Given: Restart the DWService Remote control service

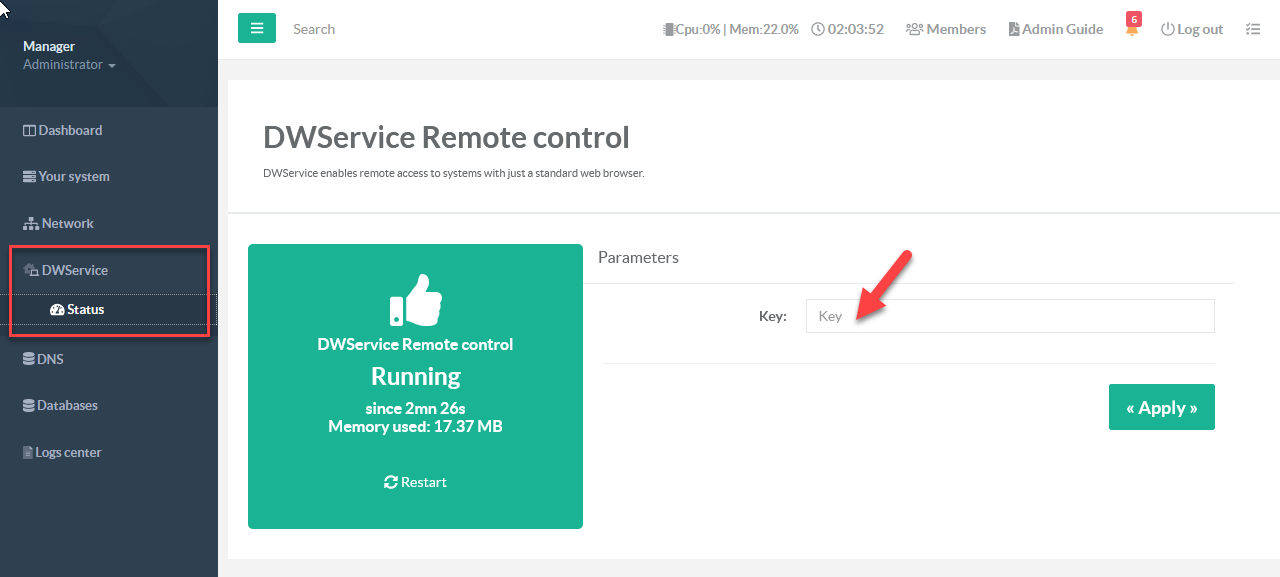Looking at the screenshot, I should (x=415, y=482).
